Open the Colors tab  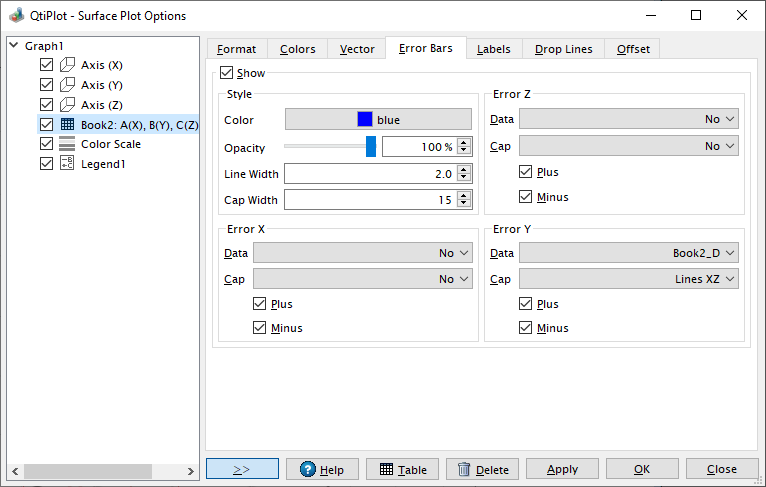tap(297, 49)
